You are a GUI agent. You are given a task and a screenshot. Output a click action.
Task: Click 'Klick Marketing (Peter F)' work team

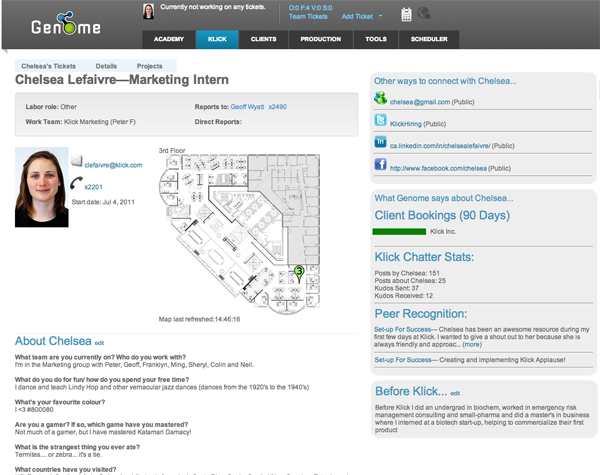[x=99, y=122]
